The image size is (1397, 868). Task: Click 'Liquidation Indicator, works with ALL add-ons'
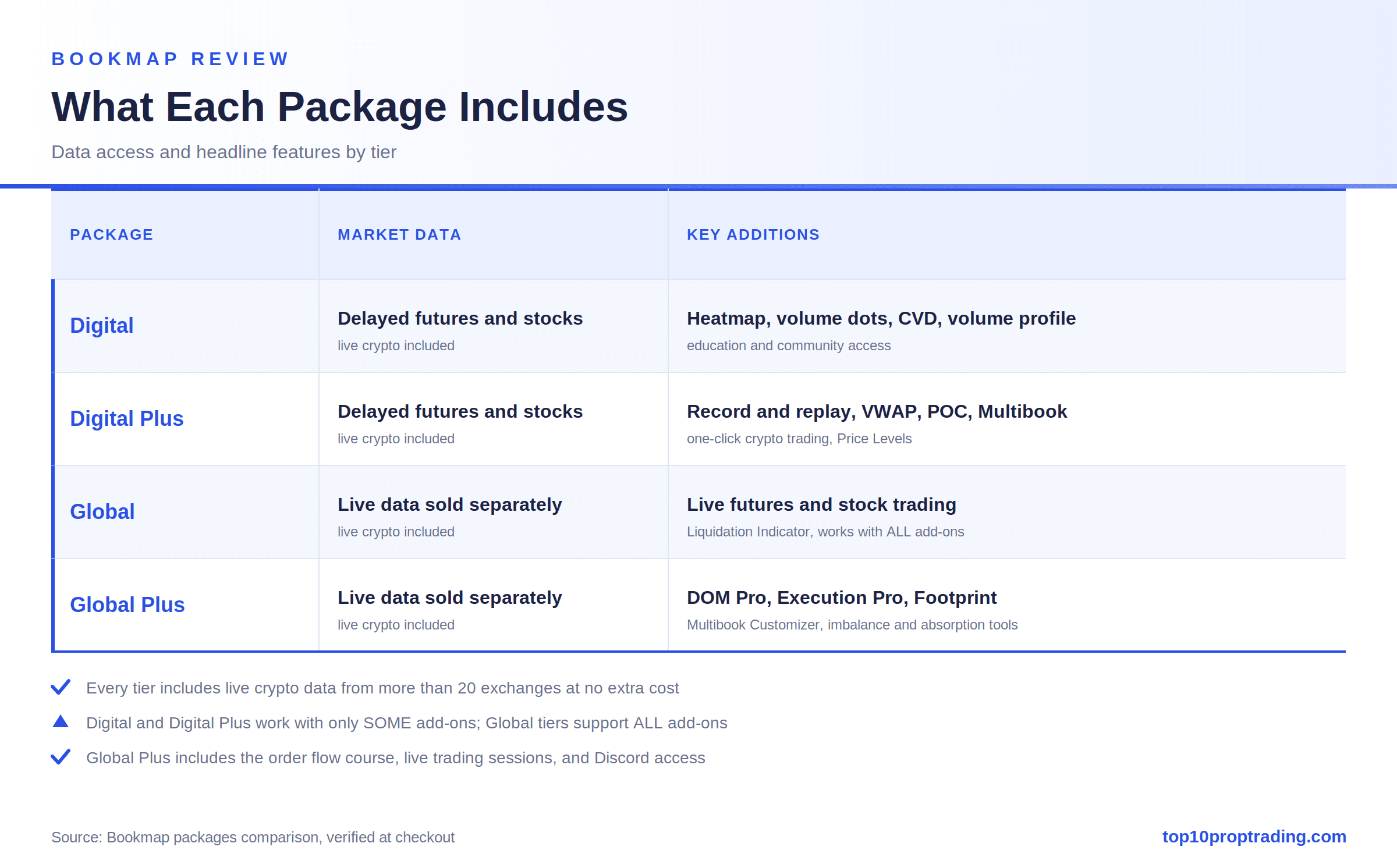[825, 532]
